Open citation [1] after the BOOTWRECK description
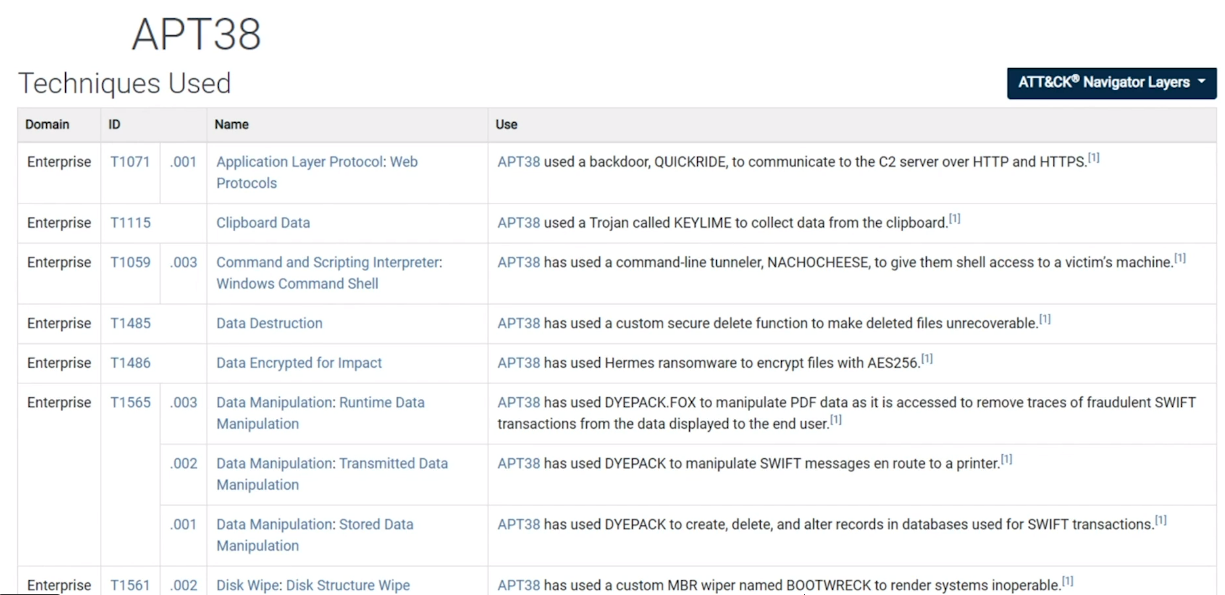 [1068, 581]
